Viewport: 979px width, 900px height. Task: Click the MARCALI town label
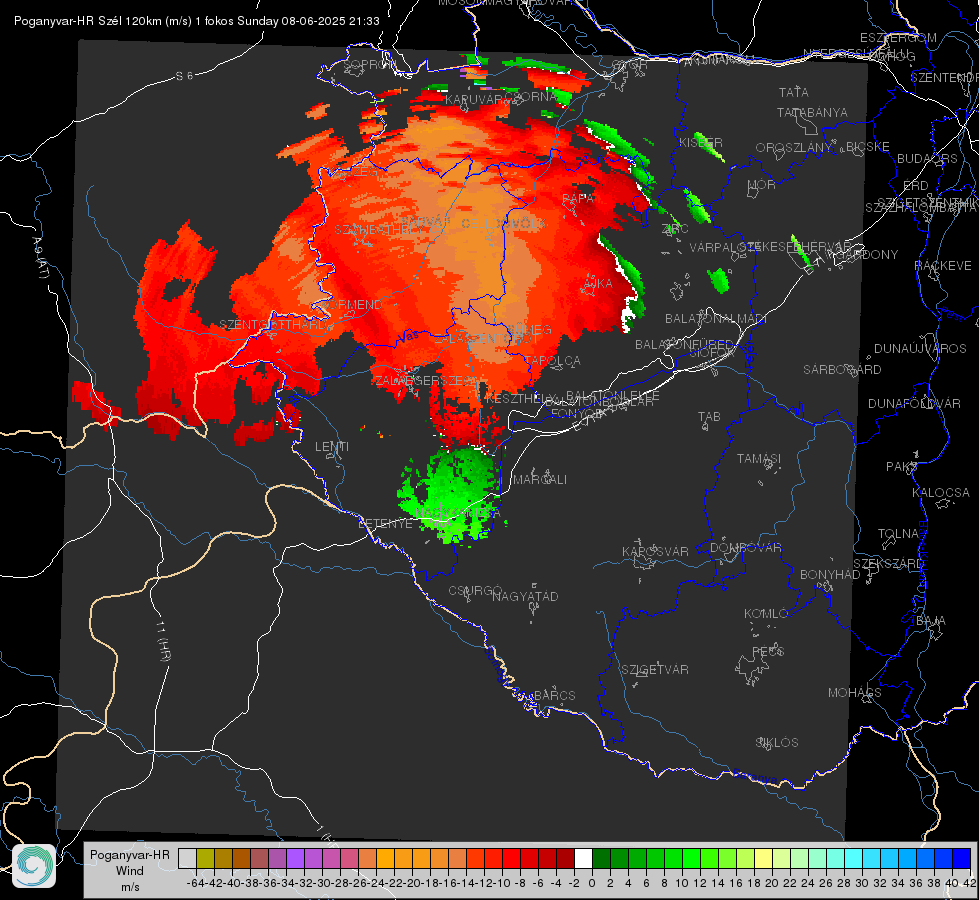point(539,480)
